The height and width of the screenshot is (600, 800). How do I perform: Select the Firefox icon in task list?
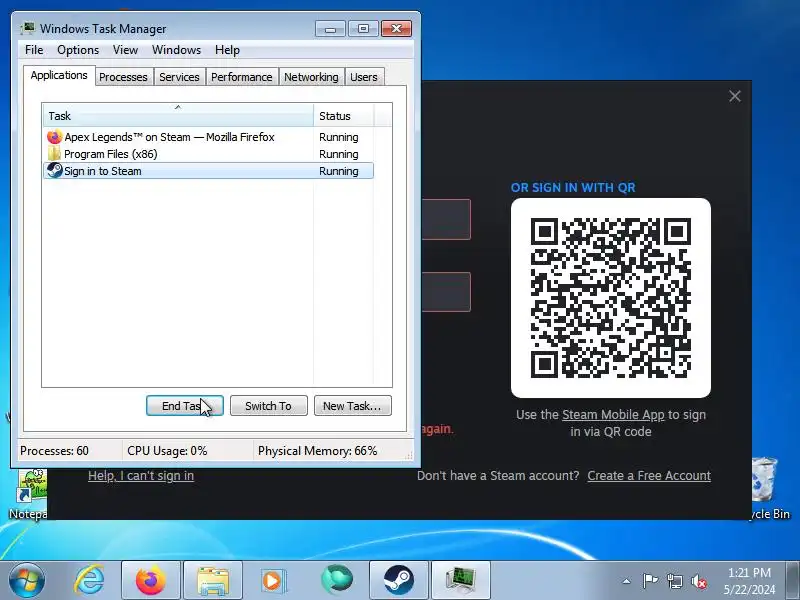coord(54,137)
